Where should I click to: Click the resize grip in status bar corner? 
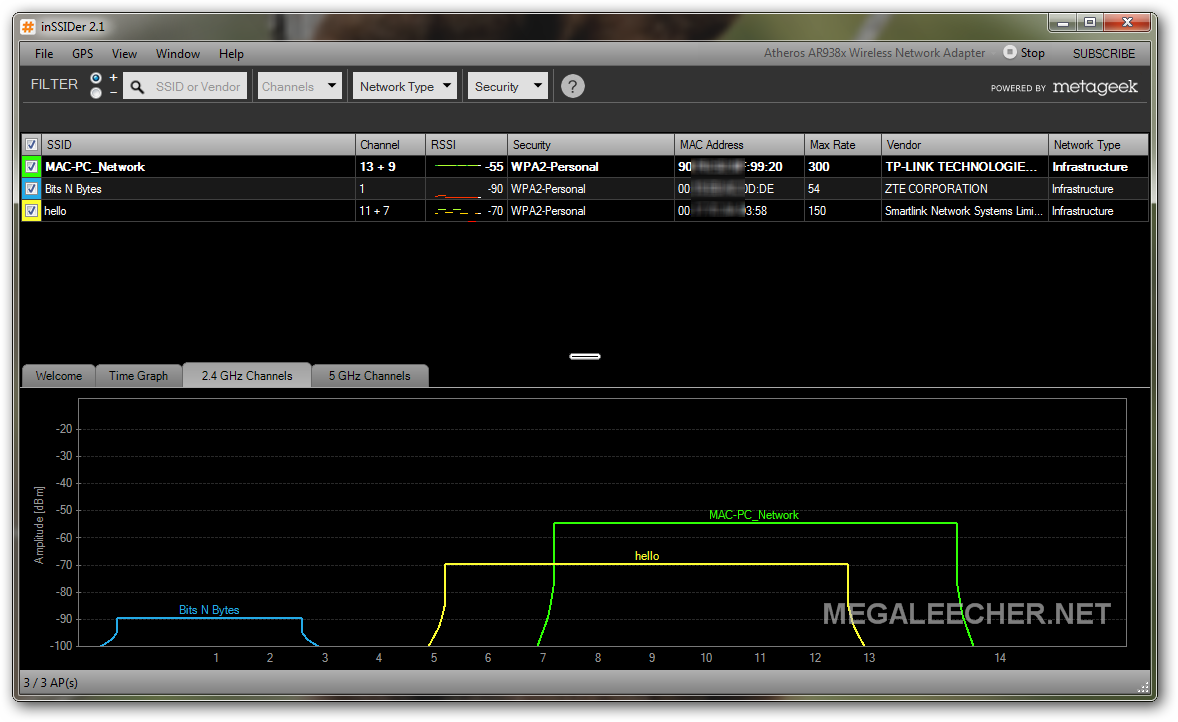tap(1143, 687)
